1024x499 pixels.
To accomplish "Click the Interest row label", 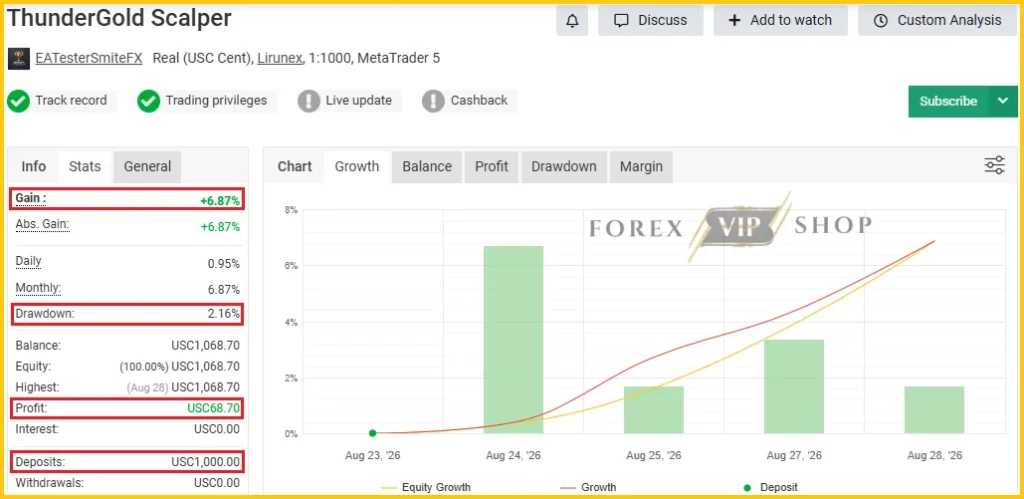I will pos(37,429).
